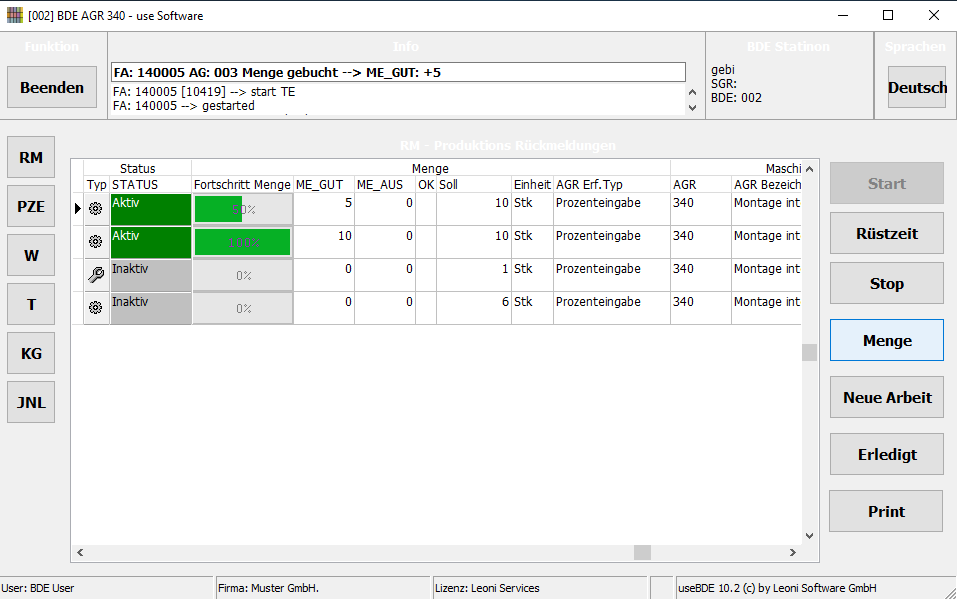
Task: Click the Inaktiv status cell in the wrench row
Action: pos(151,275)
